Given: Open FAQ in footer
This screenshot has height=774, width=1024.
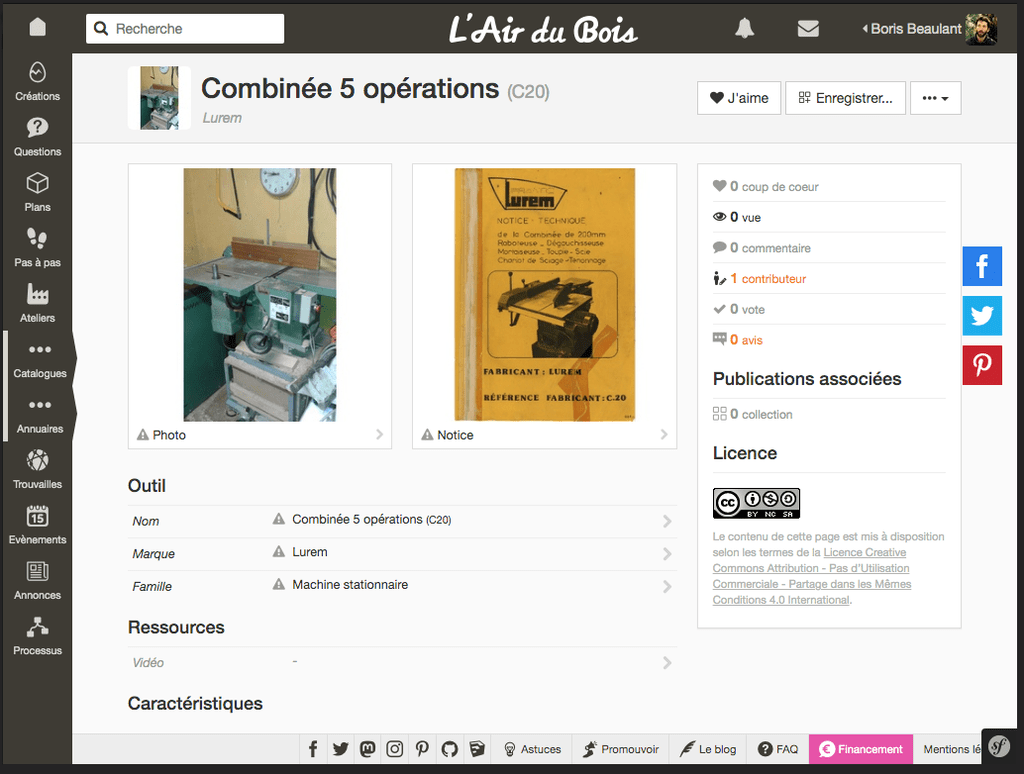Looking at the screenshot, I should click(778, 749).
